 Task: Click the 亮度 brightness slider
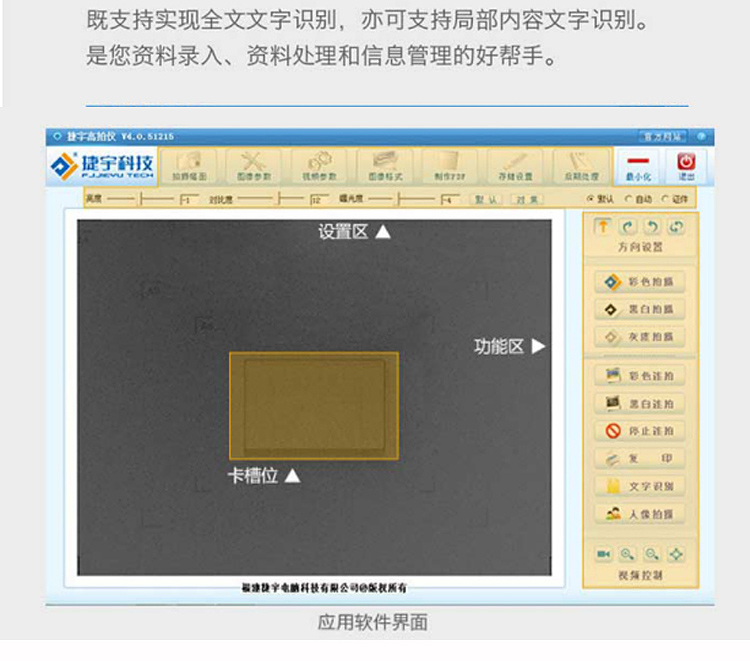pos(141,198)
